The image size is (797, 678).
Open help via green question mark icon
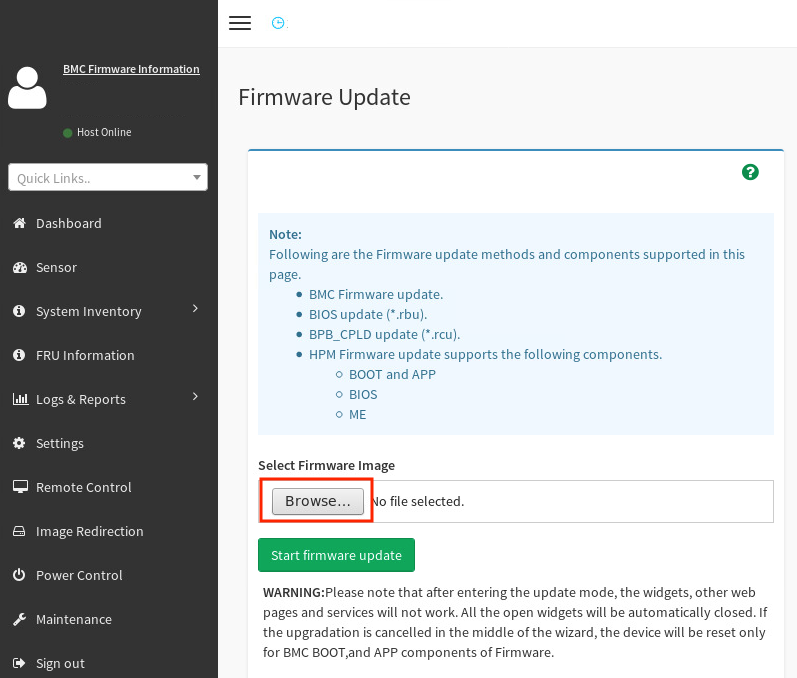click(x=750, y=172)
